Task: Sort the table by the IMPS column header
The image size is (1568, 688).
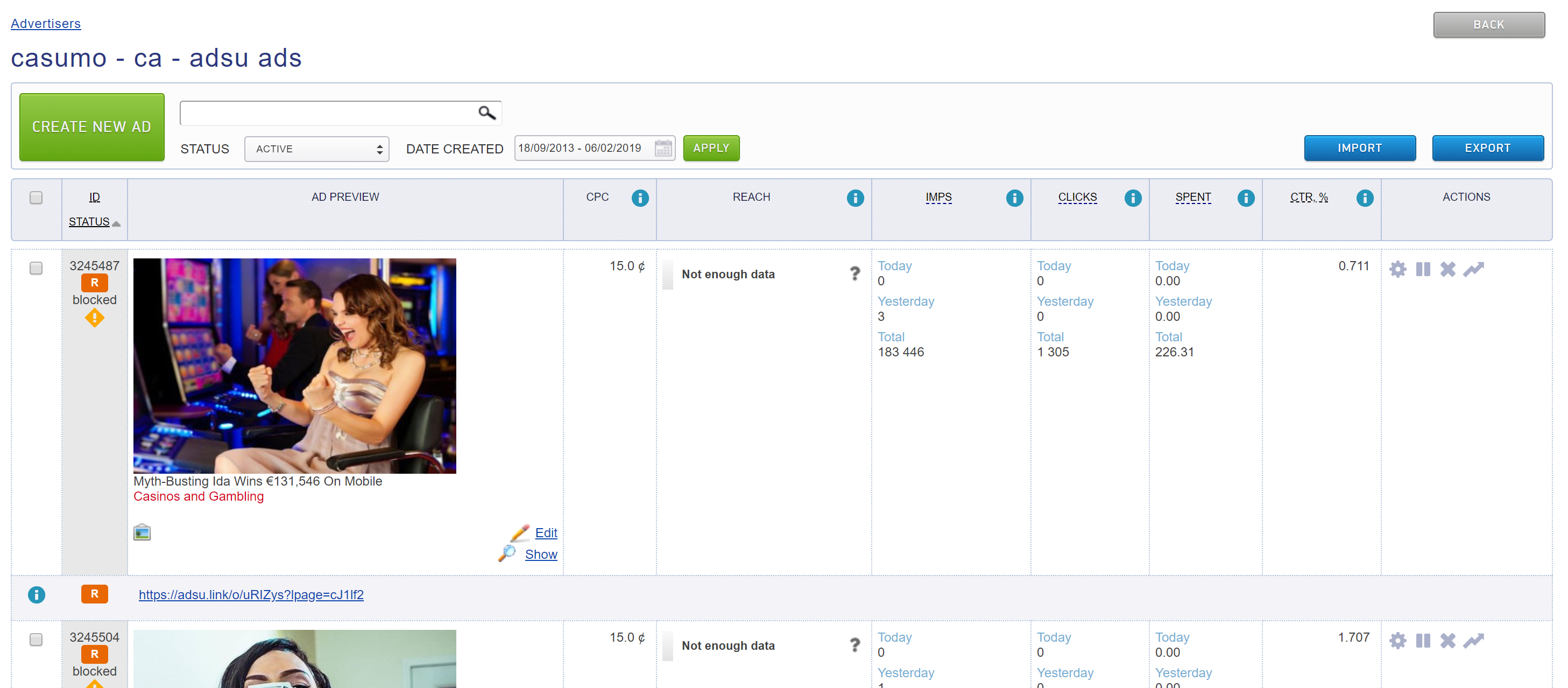Action: tap(938, 196)
